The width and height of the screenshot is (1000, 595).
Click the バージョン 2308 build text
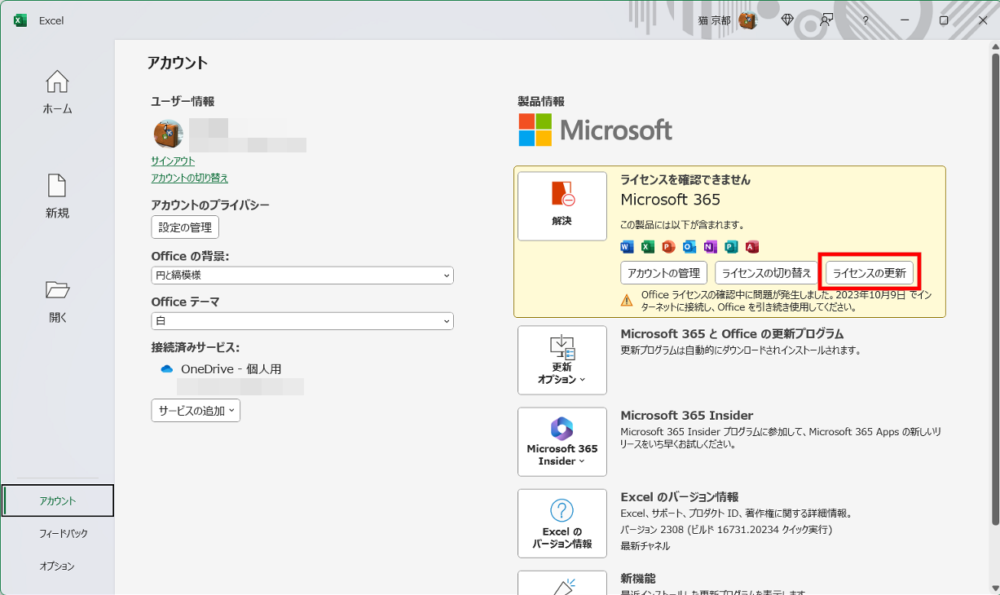pos(726,529)
